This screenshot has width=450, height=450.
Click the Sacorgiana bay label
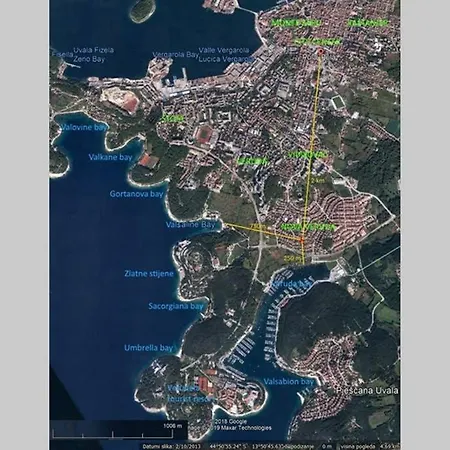tap(176, 306)
